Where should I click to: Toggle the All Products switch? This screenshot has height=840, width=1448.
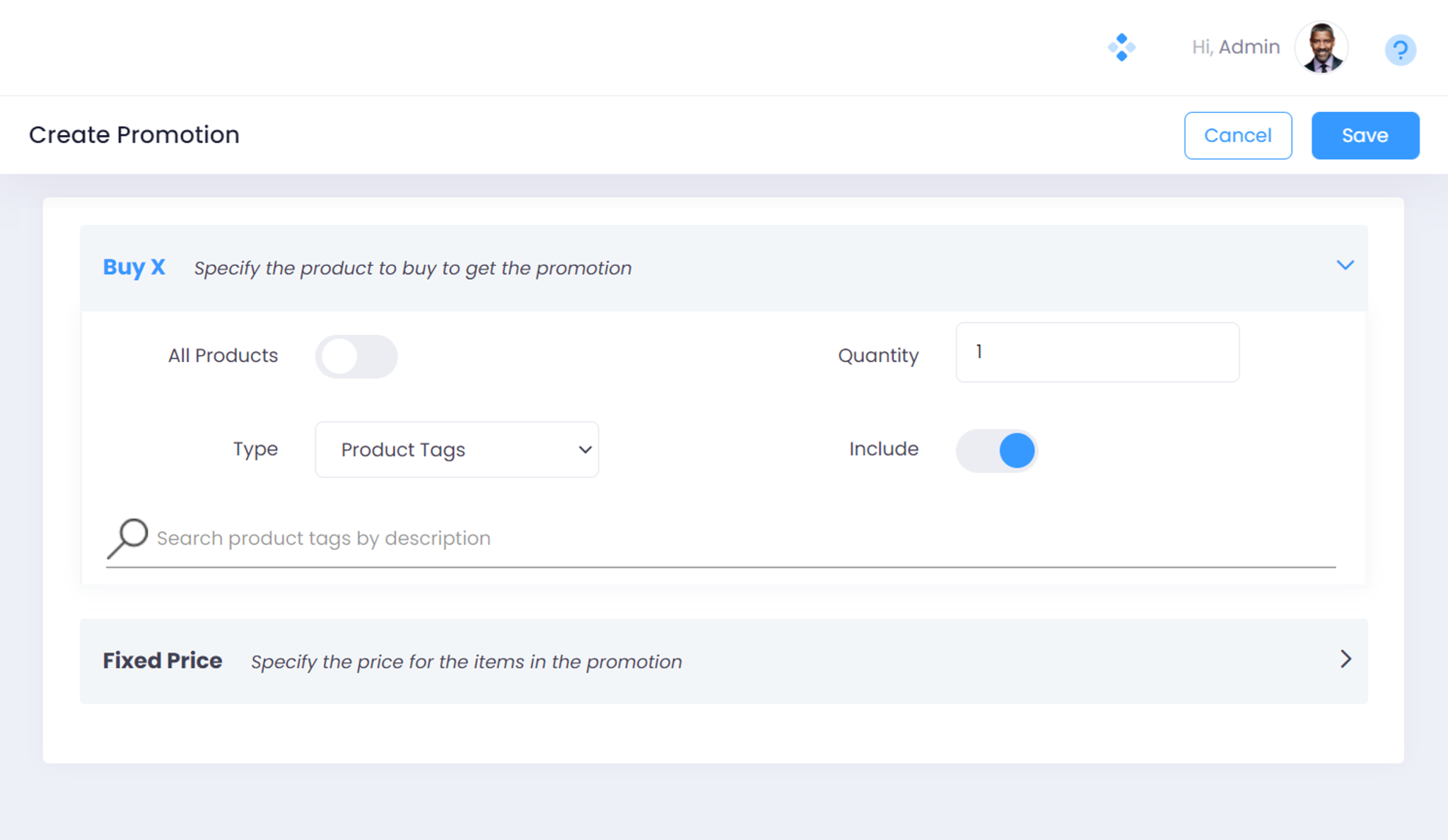(x=356, y=356)
